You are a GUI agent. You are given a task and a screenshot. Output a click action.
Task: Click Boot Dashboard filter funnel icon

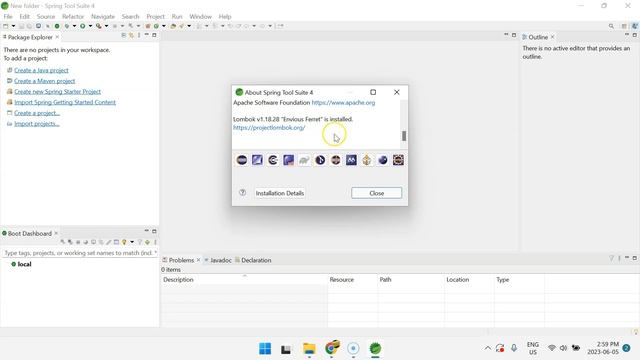[140, 242]
